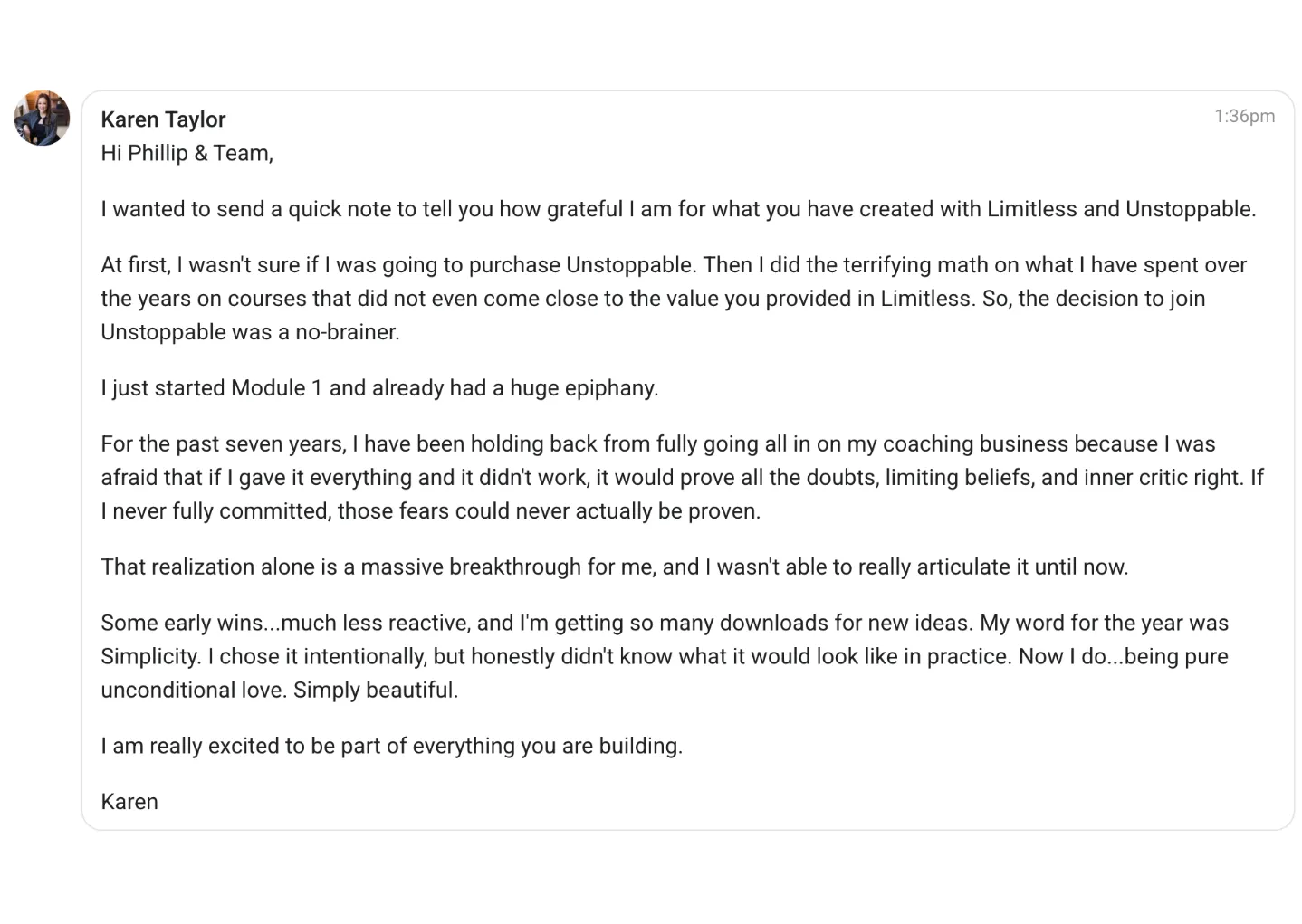1302x924 pixels.
Task: Click the "Karen" signature at message end
Action: [129, 803]
